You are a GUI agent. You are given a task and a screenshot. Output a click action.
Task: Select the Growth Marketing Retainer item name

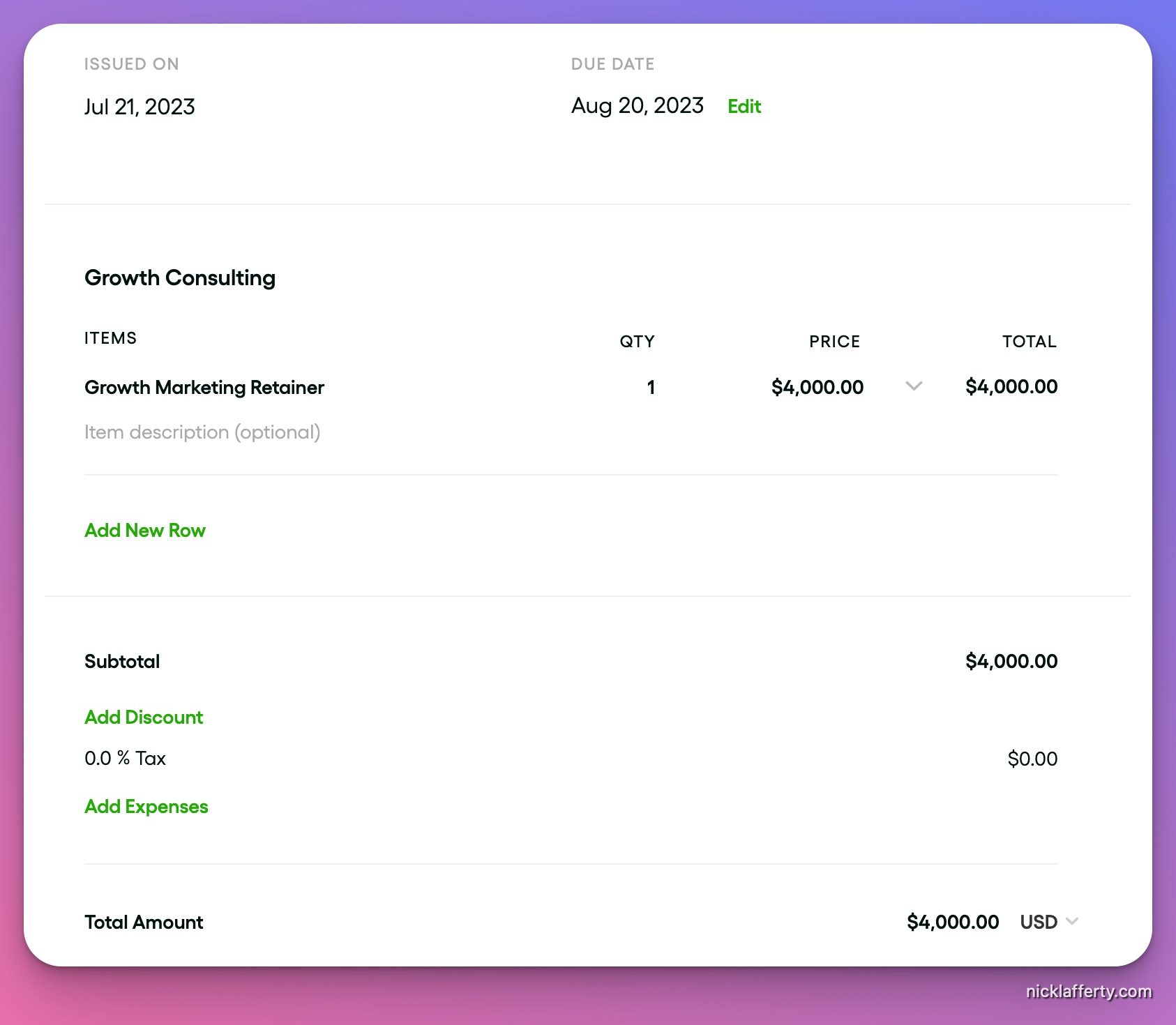pyautogui.click(x=204, y=387)
